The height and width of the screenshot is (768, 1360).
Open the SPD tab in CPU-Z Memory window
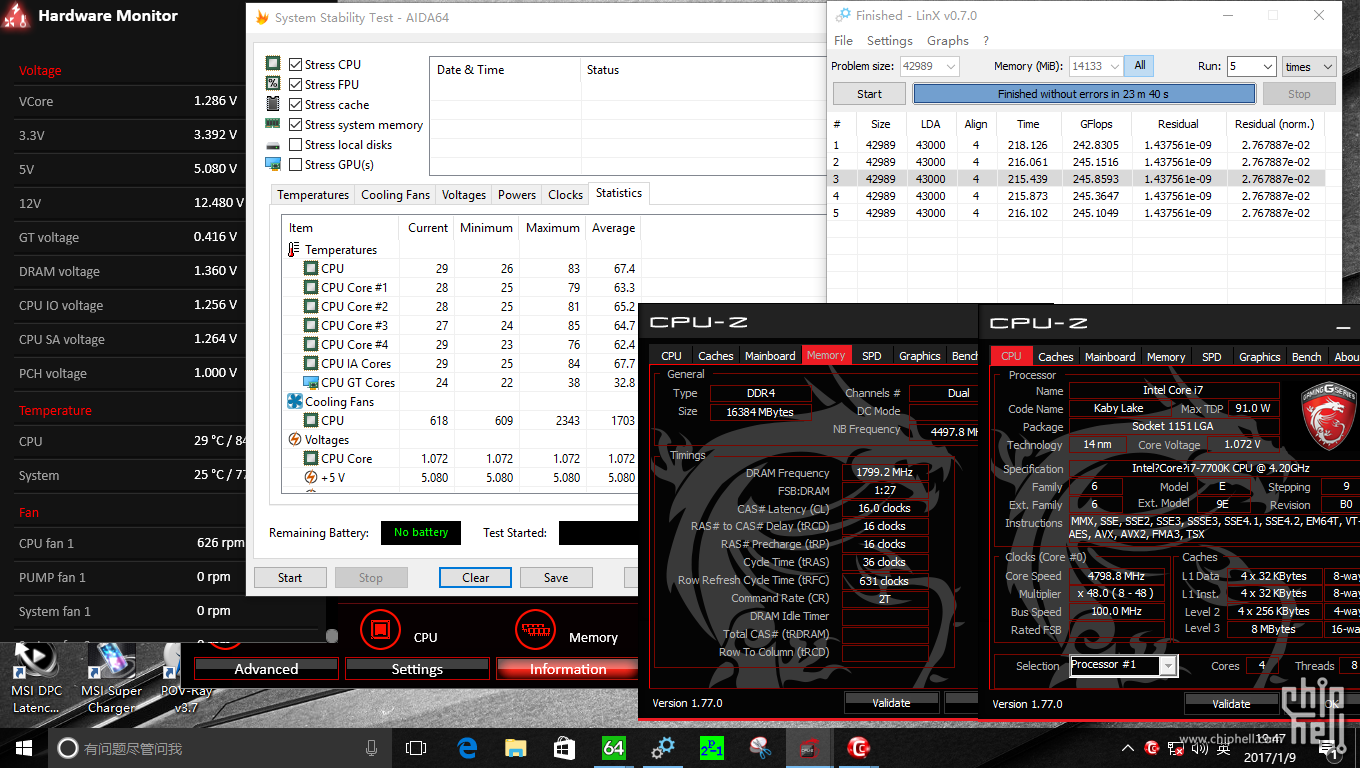[871, 355]
